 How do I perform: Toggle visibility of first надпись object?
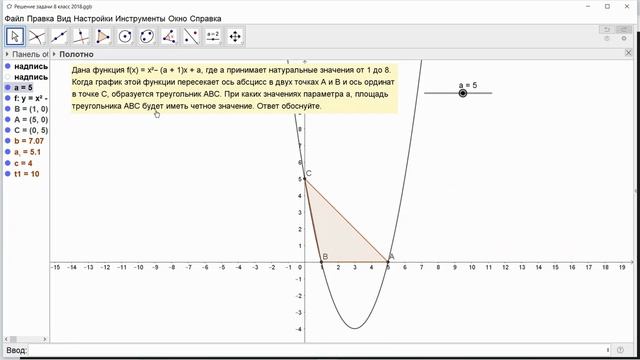(8, 66)
